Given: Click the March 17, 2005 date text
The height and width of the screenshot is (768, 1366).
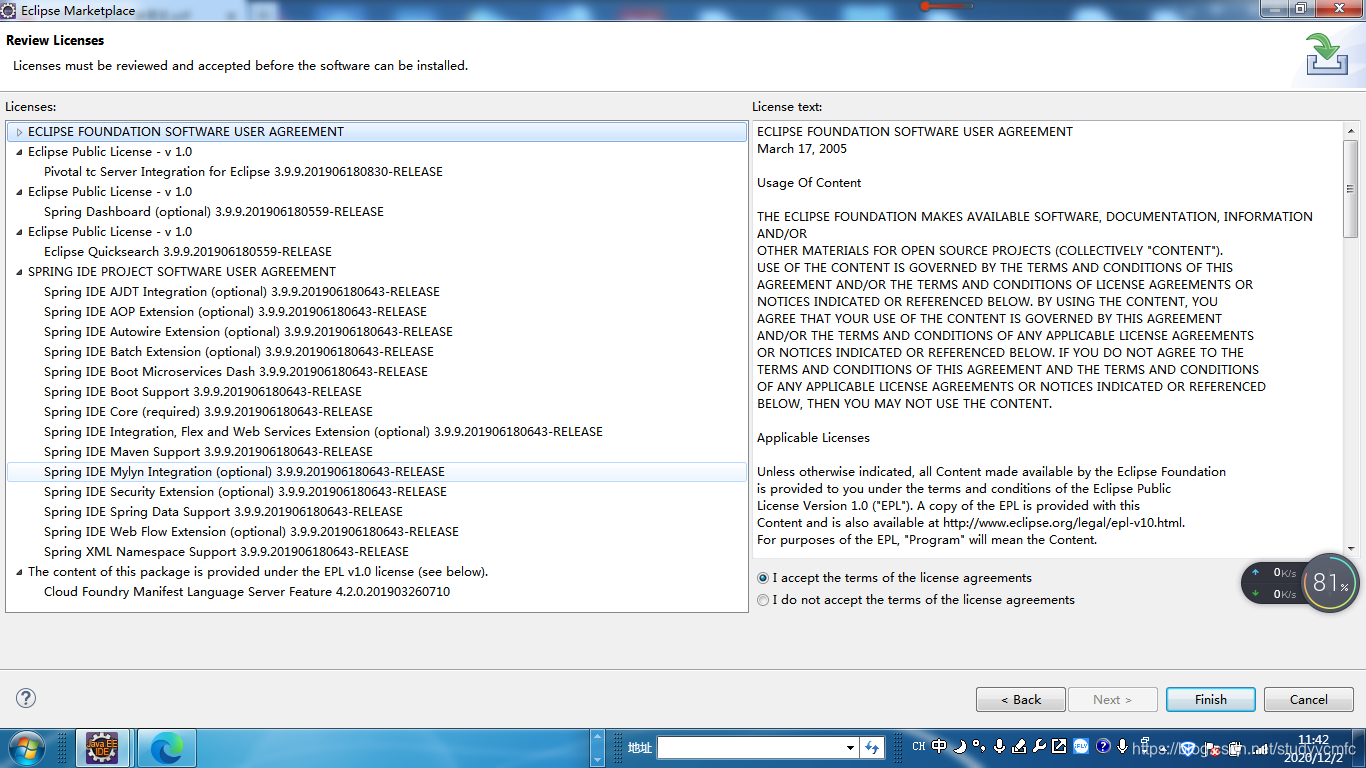Looking at the screenshot, I should point(802,149).
